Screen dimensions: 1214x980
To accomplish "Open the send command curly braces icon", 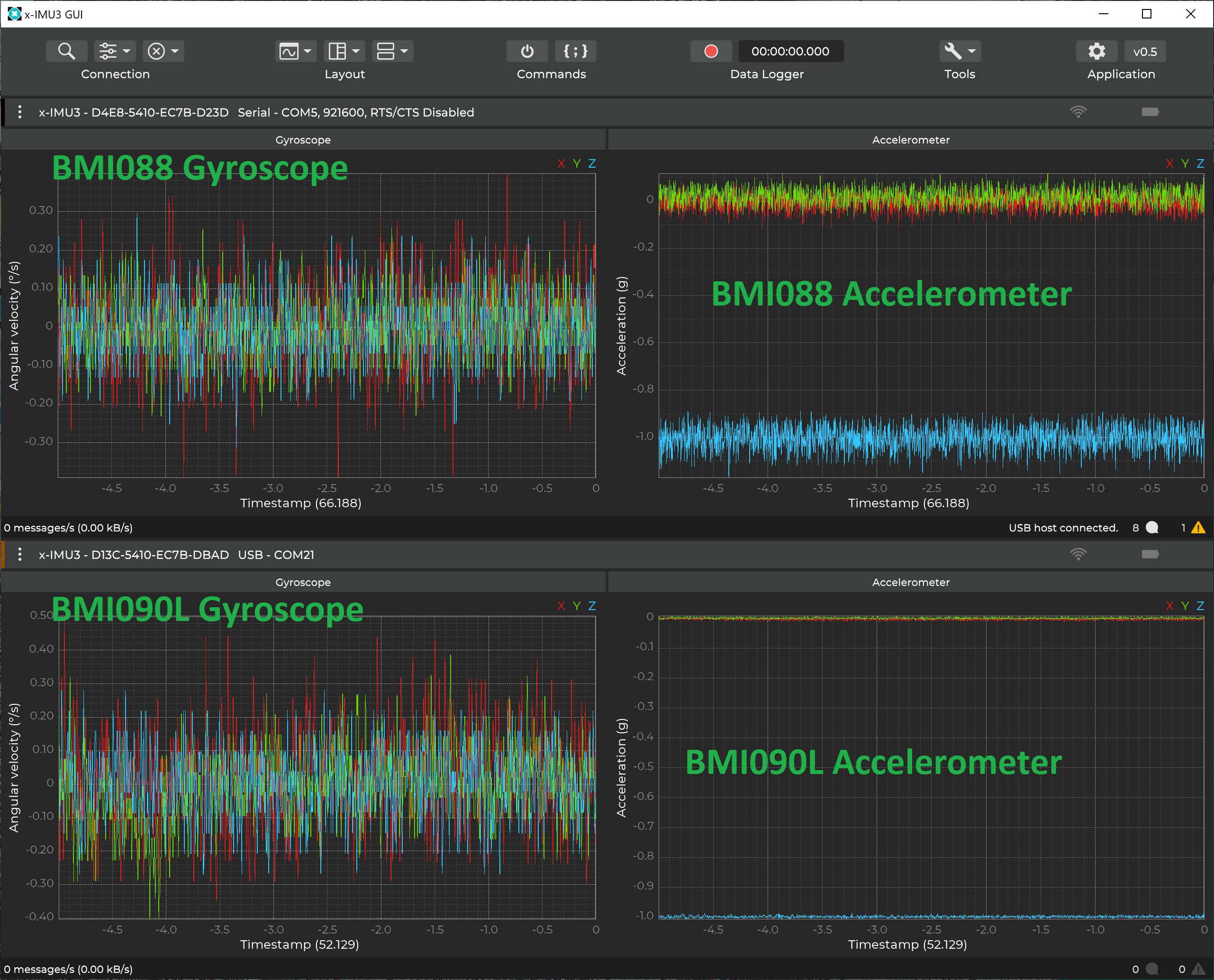I will [575, 51].
